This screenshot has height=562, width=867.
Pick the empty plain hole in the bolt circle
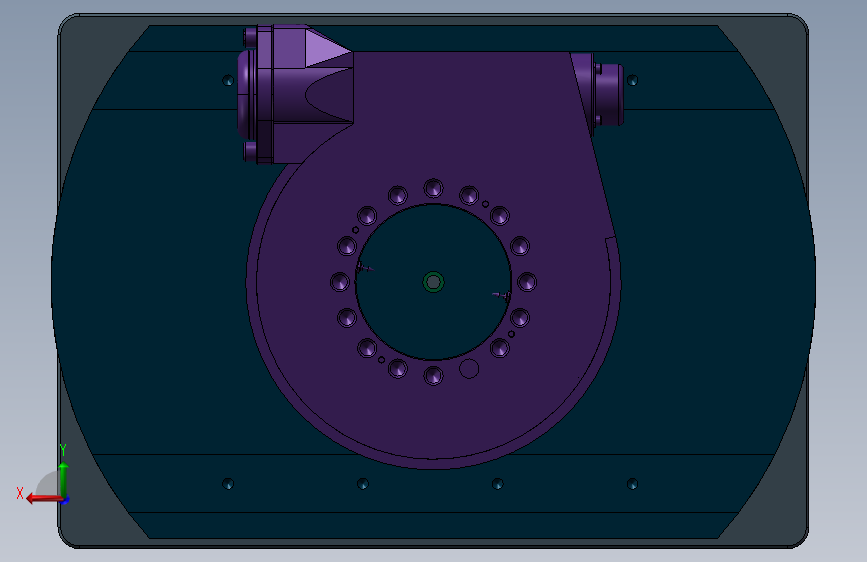(469, 369)
